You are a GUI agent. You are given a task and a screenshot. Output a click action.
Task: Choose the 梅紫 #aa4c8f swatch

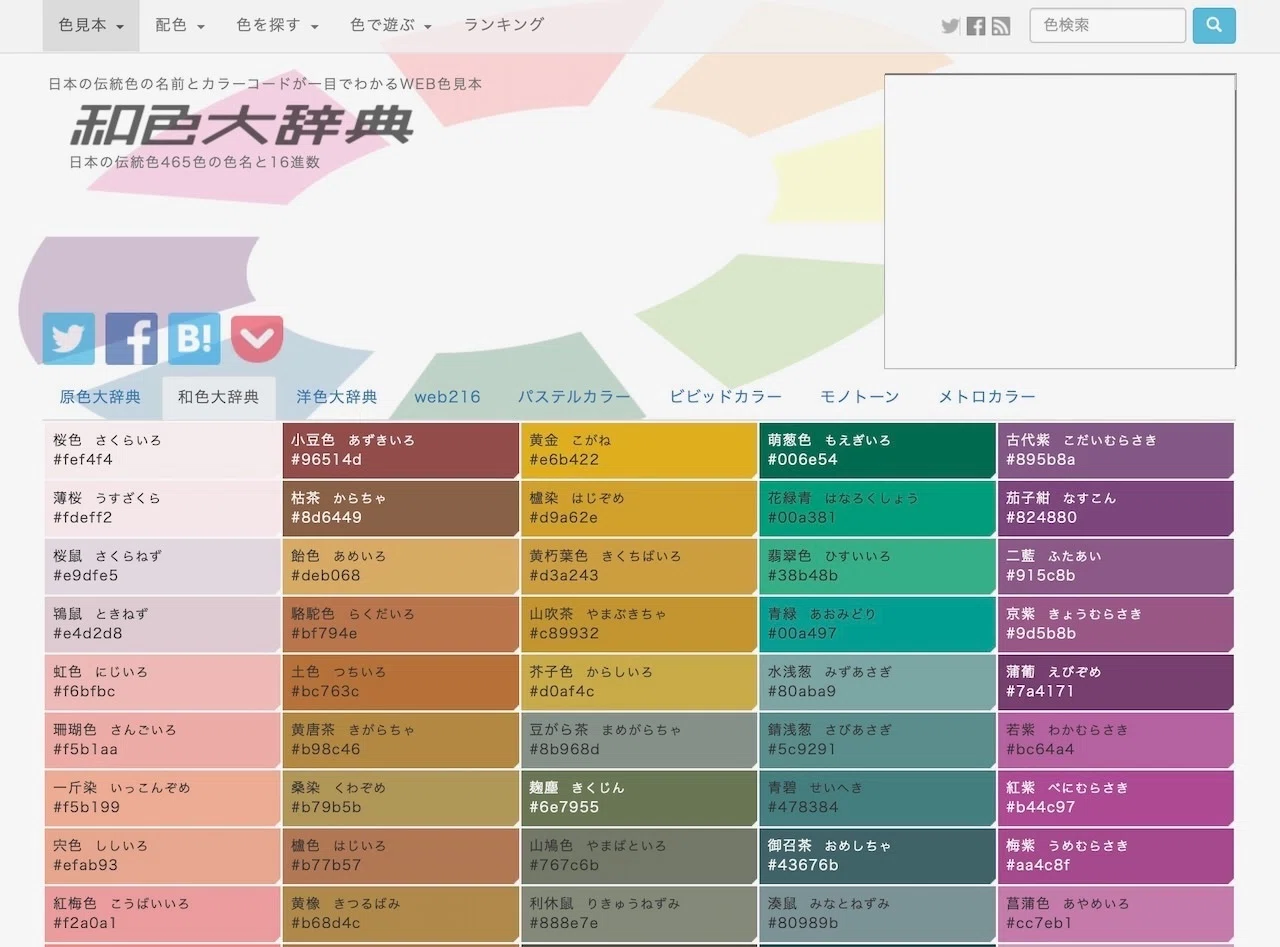[1116, 856]
